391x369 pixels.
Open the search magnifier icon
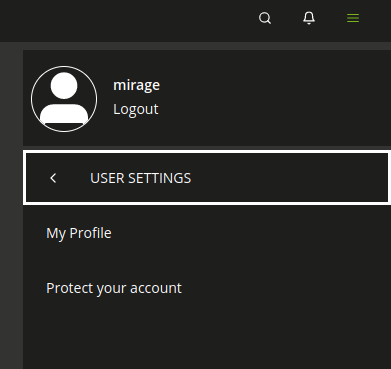pos(265,18)
